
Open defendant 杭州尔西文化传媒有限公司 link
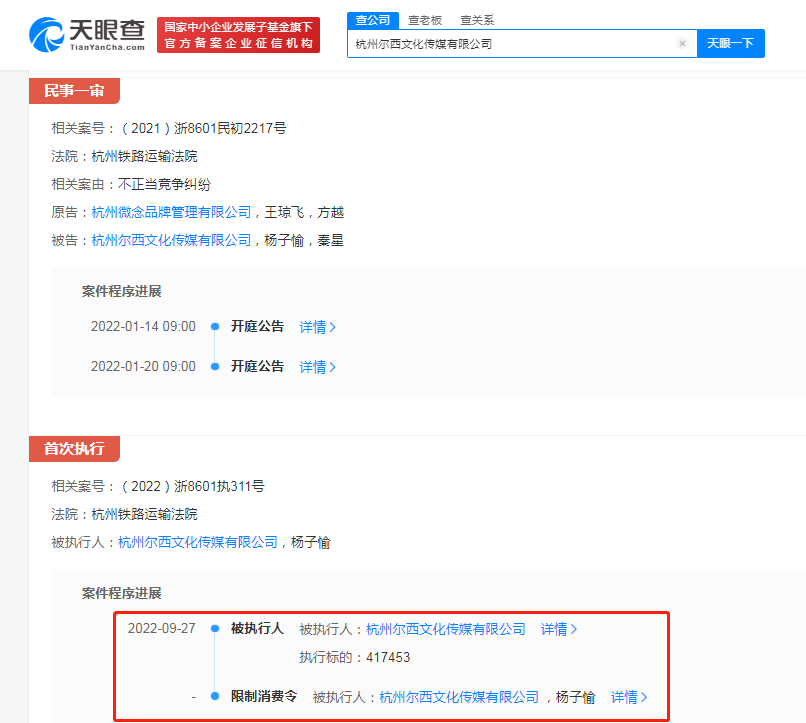(171, 240)
